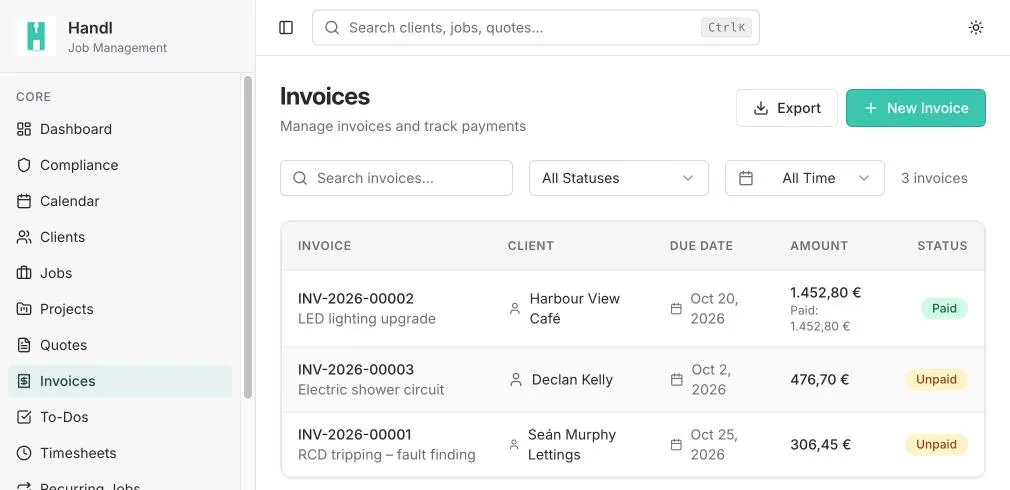Screen dimensions: 1010x490
Task: Click the STATUS column header
Action: 942,246
